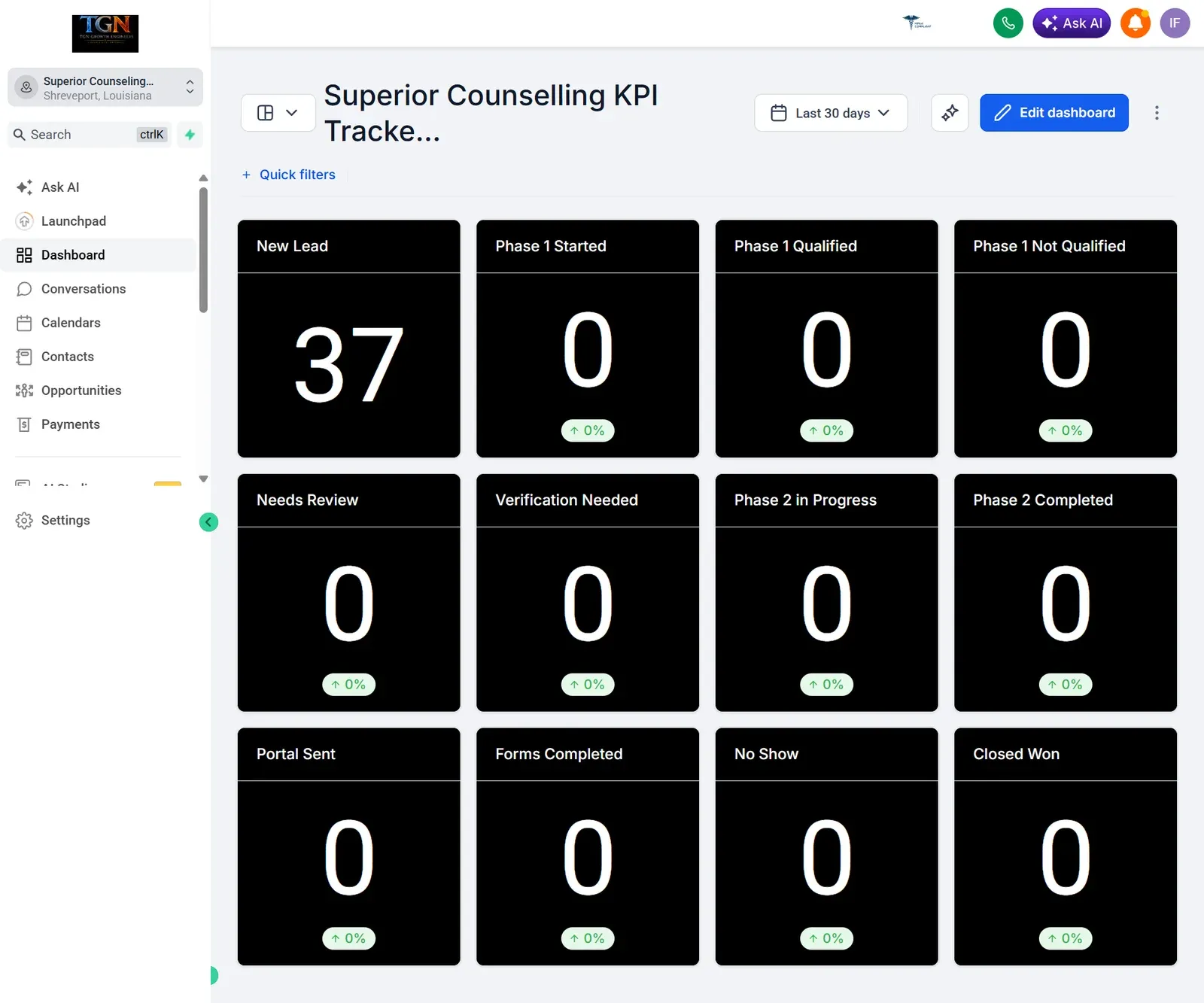Screen dimensions: 1204x1003
Task: Click the Phase 1 Qualified widget title
Action: coord(795,246)
